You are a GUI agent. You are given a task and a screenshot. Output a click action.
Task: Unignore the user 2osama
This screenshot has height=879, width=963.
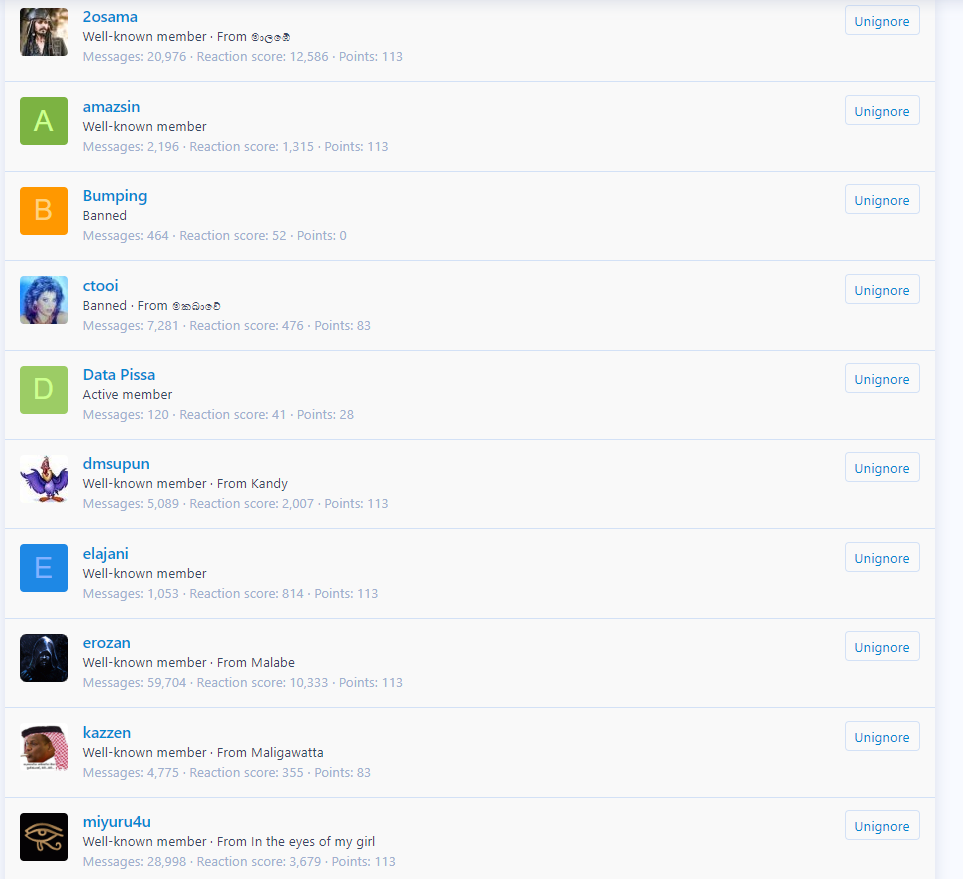click(882, 21)
